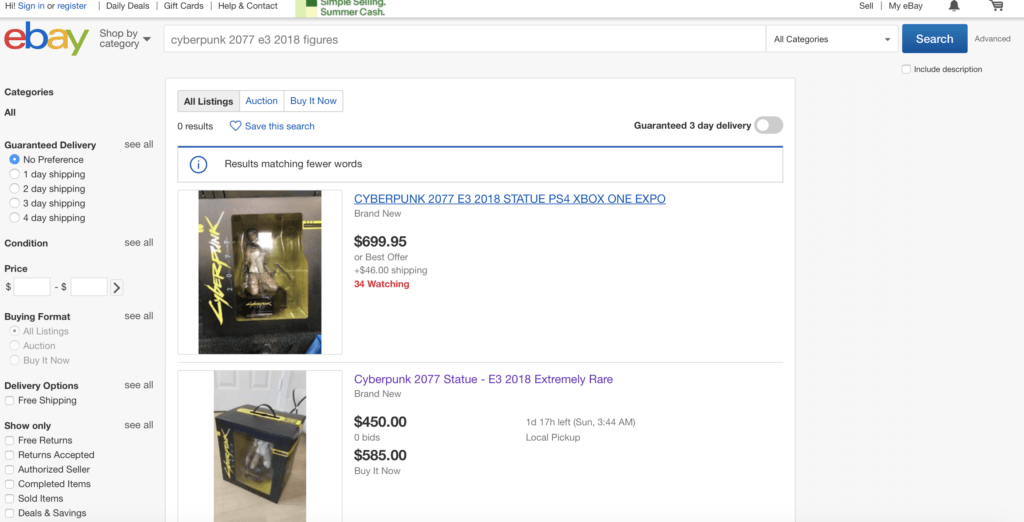Expand see all for Condition
The image size is (1024, 522).
[x=139, y=242]
